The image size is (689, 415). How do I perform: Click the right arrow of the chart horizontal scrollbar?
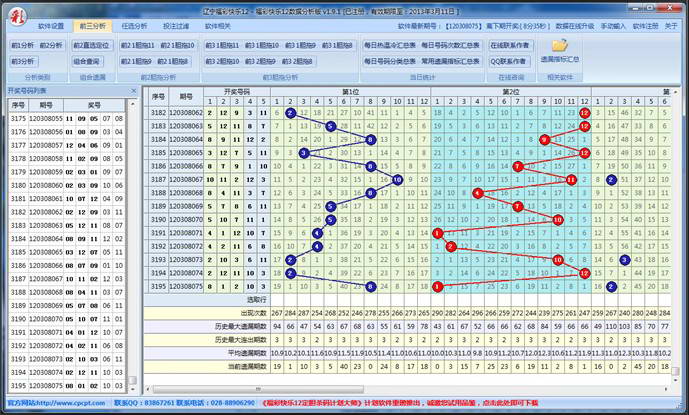tap(666, 389)
